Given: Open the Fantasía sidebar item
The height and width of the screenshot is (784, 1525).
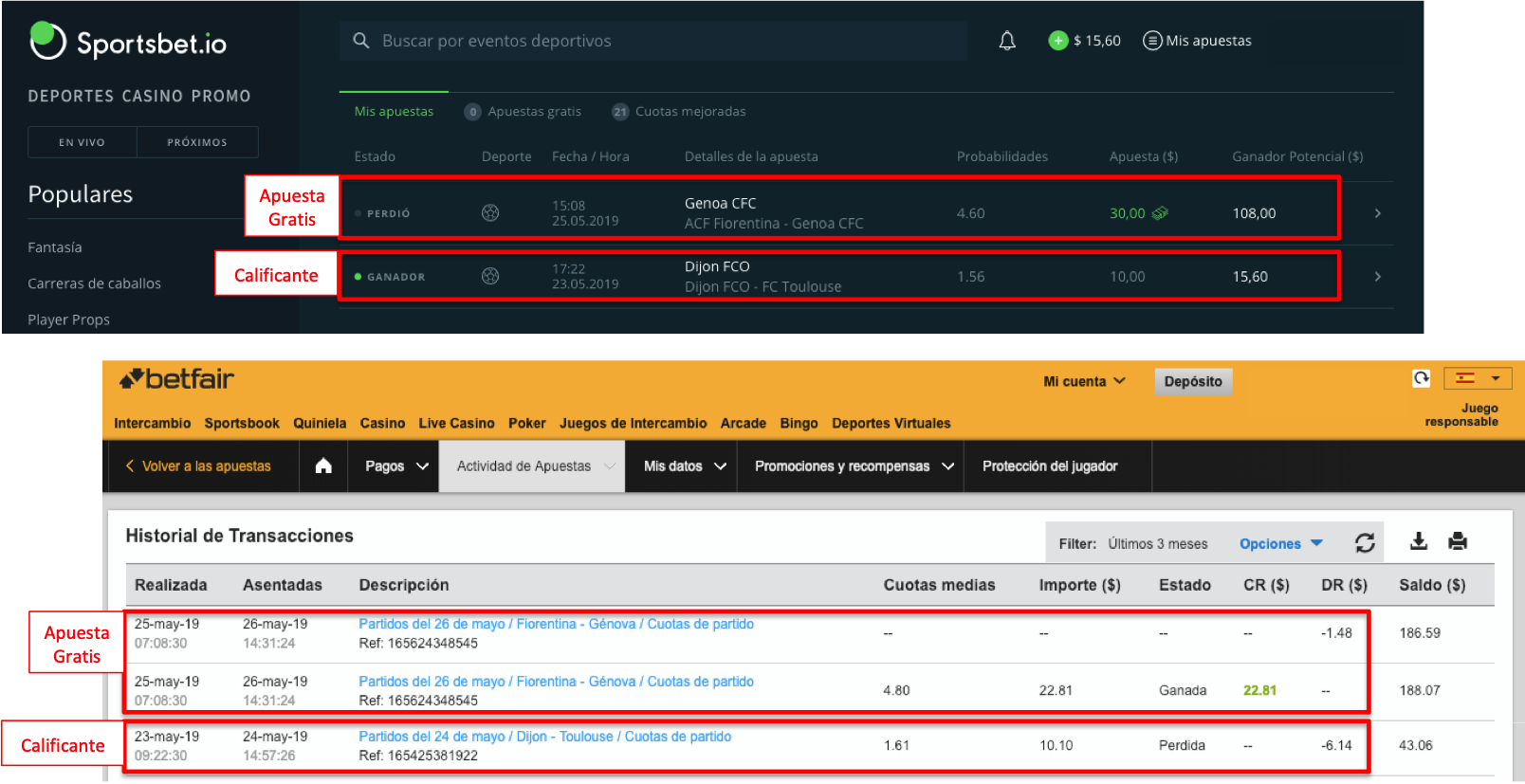Looking at the screenshot, I should (55, 247).
